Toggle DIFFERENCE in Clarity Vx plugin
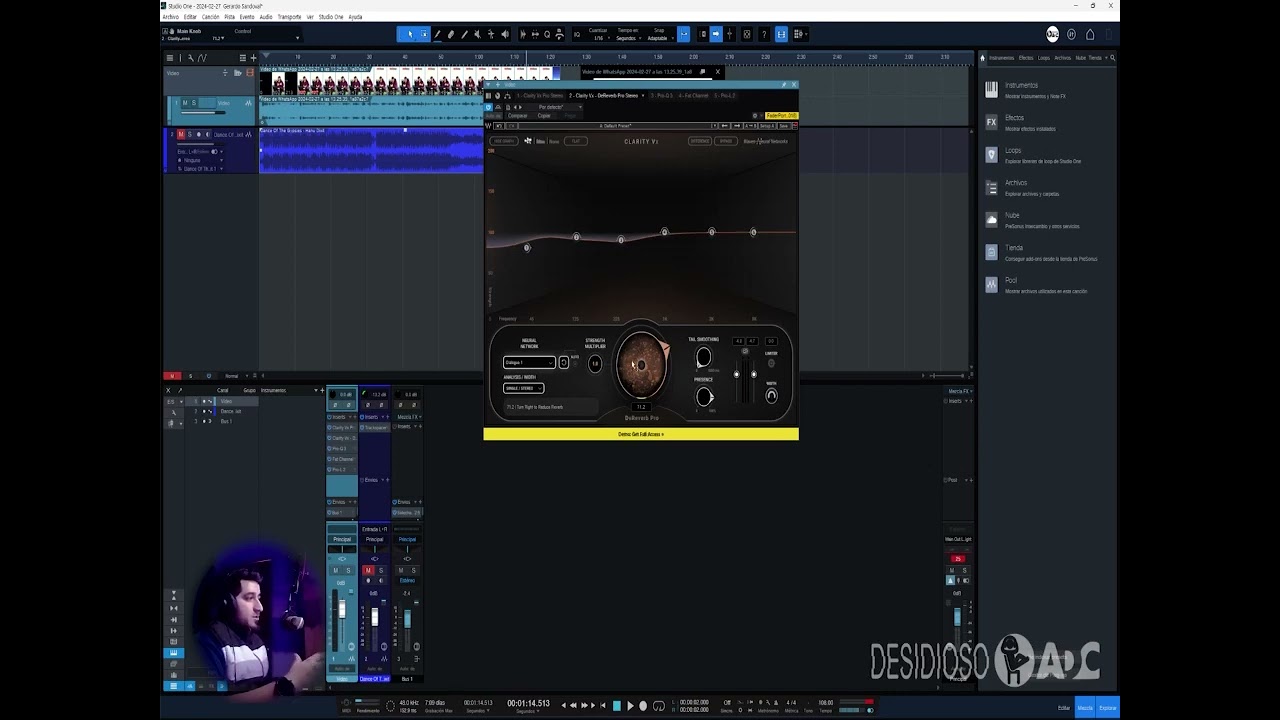 click(x=700, y=141)
